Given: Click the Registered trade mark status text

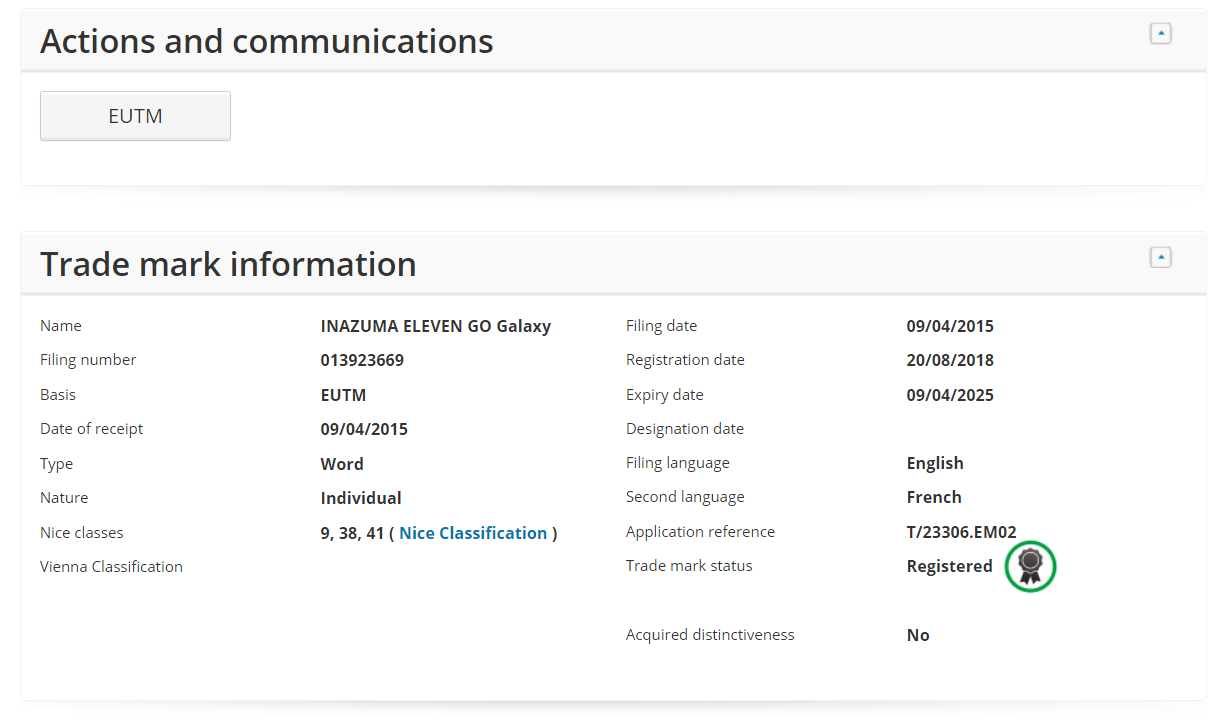Looking at the screenshot, I should point(950,566).
